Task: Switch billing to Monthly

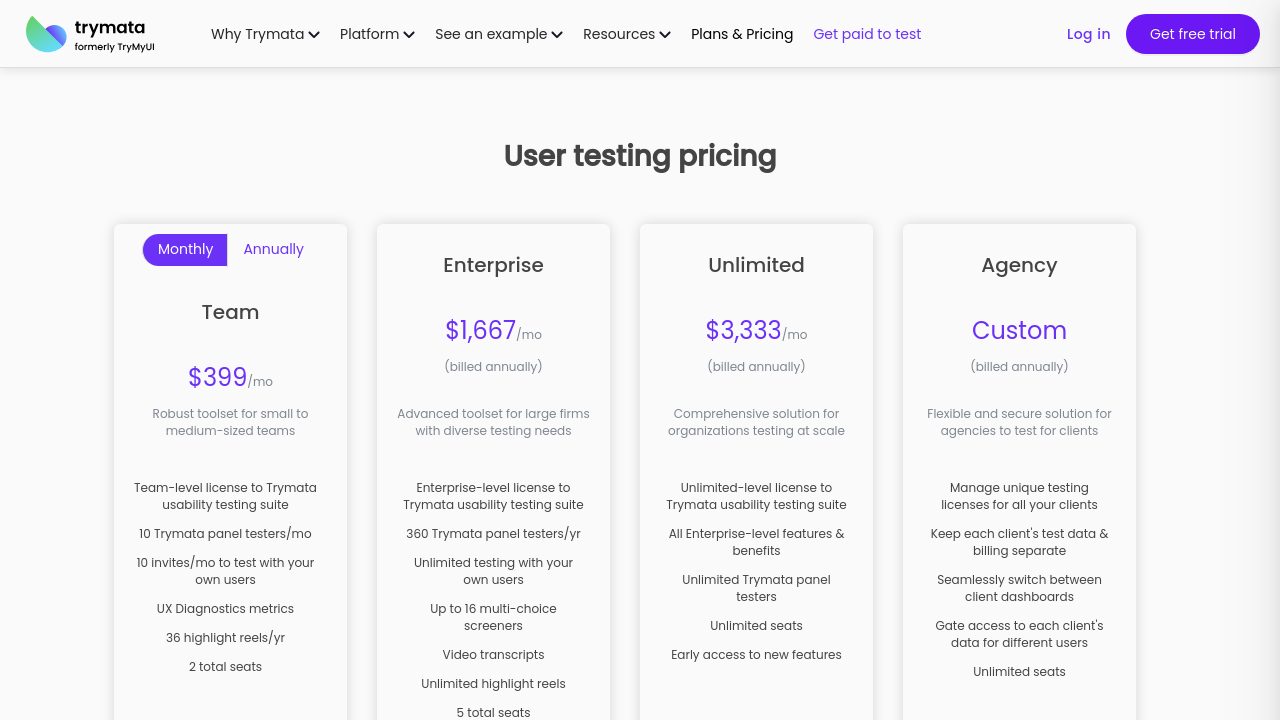Action: coord(185,250)
